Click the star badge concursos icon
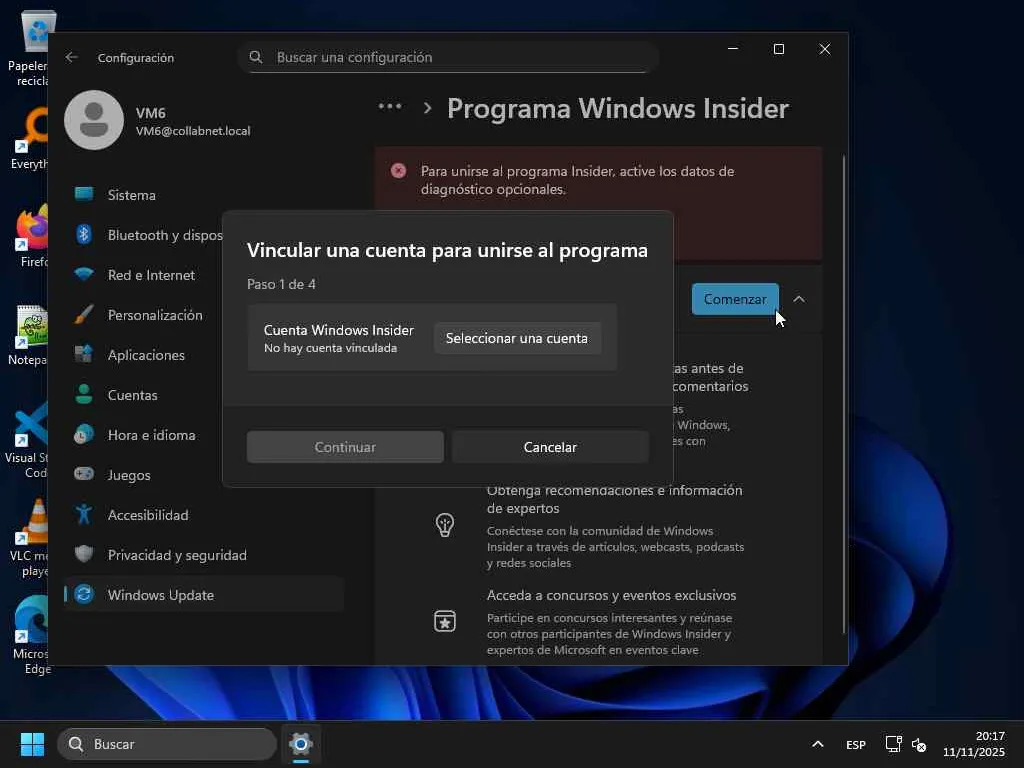The image size is (1024, 768). (x=445, y=621)
